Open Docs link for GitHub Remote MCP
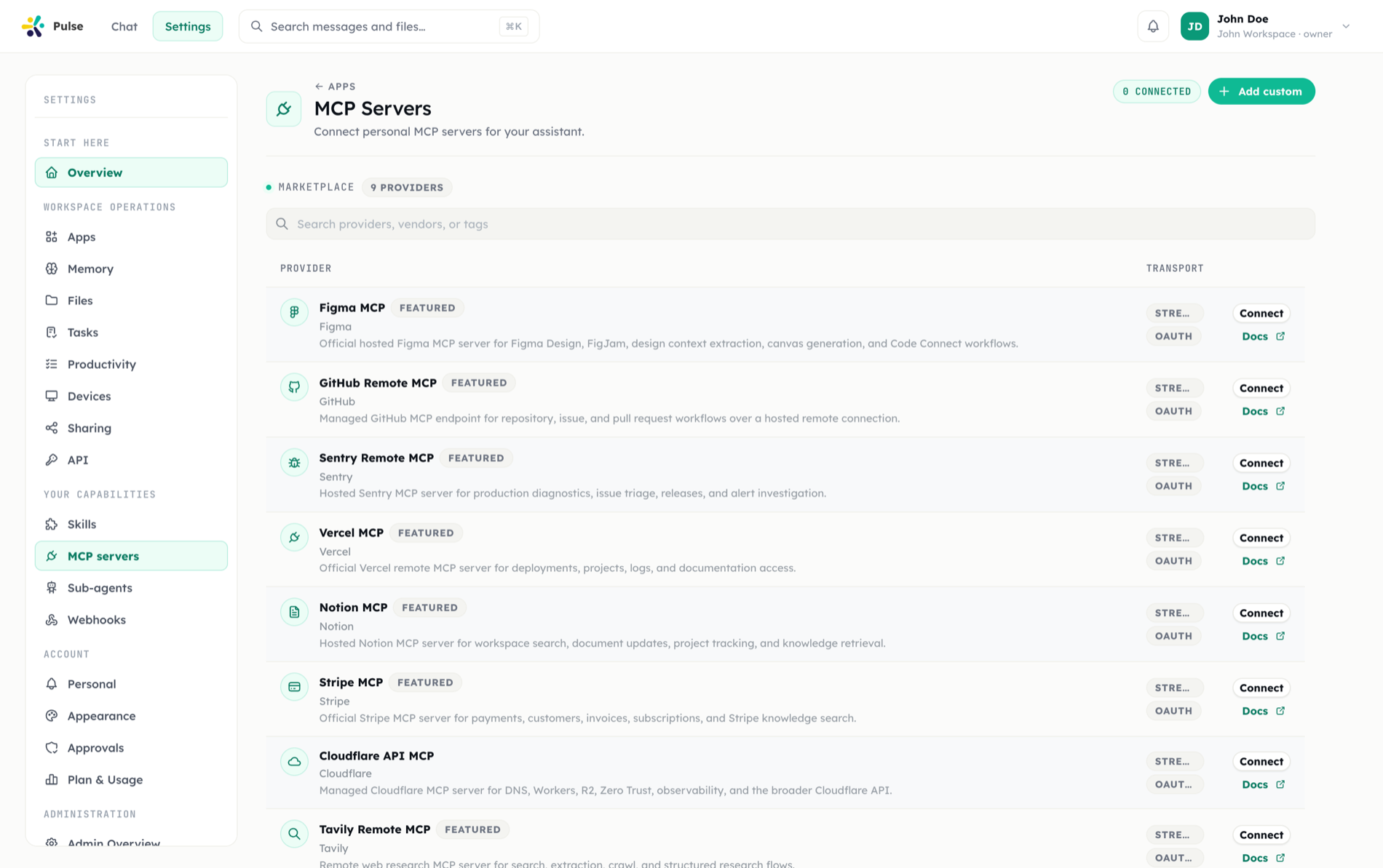 pyautogui.click(x=1263, y=412)
